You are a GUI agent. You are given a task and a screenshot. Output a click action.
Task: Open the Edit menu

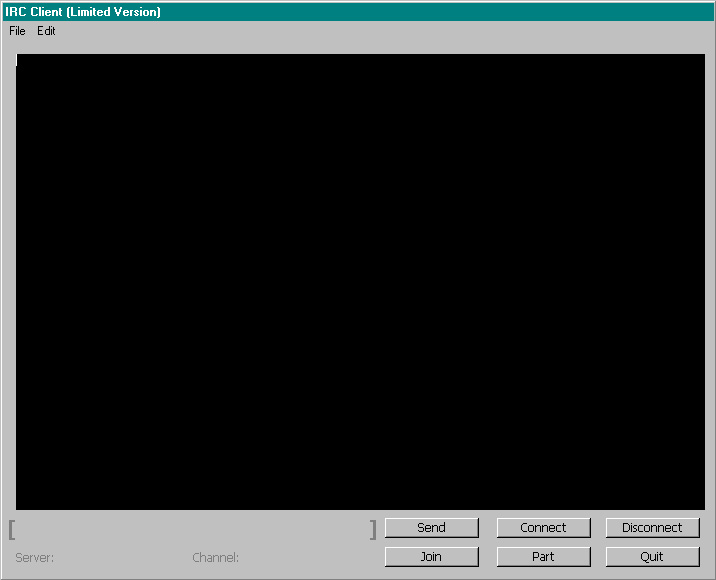click(46, 31)
